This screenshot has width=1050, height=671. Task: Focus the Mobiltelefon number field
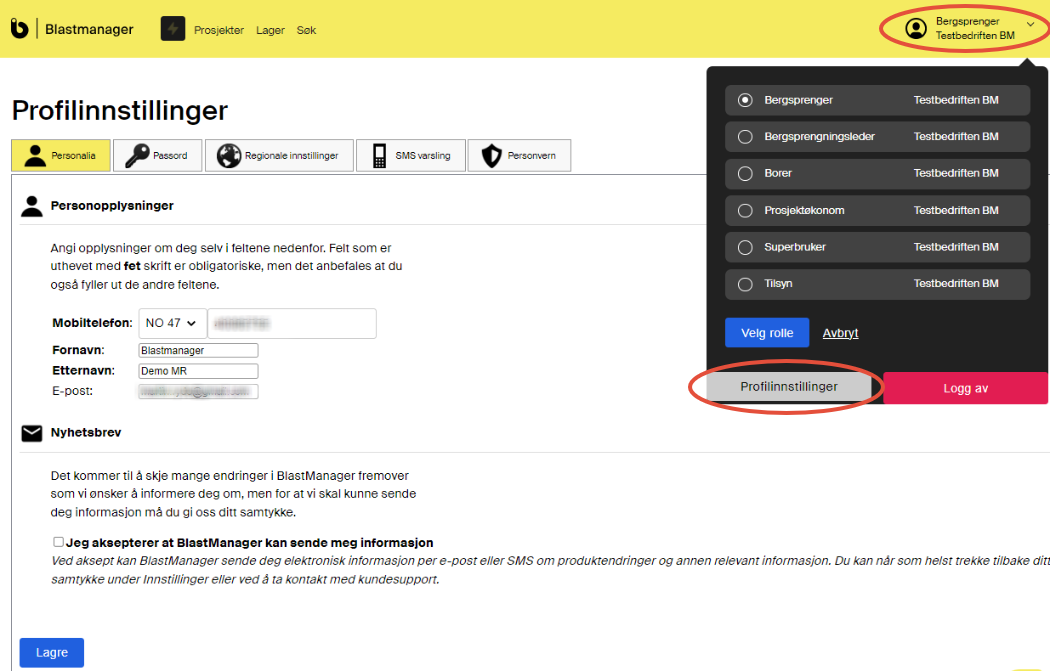tap(292, 323)
